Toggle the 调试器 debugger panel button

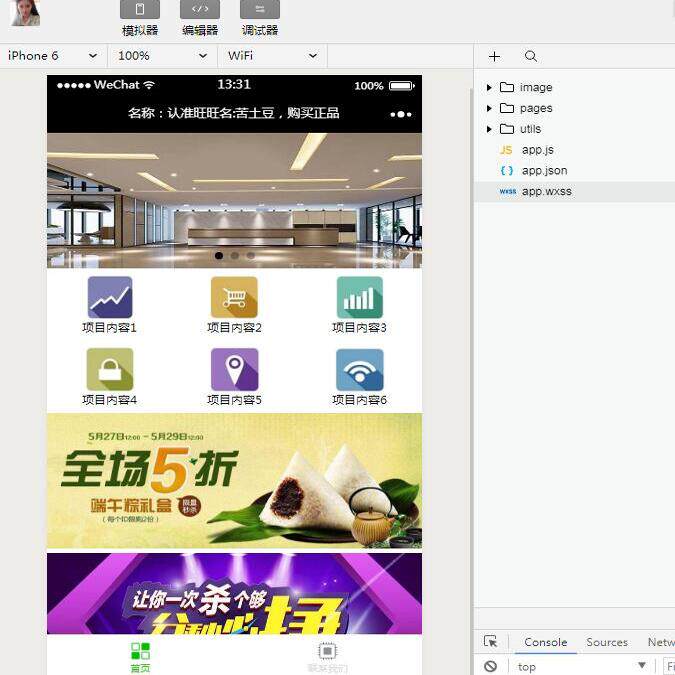(x=260, y=9)
